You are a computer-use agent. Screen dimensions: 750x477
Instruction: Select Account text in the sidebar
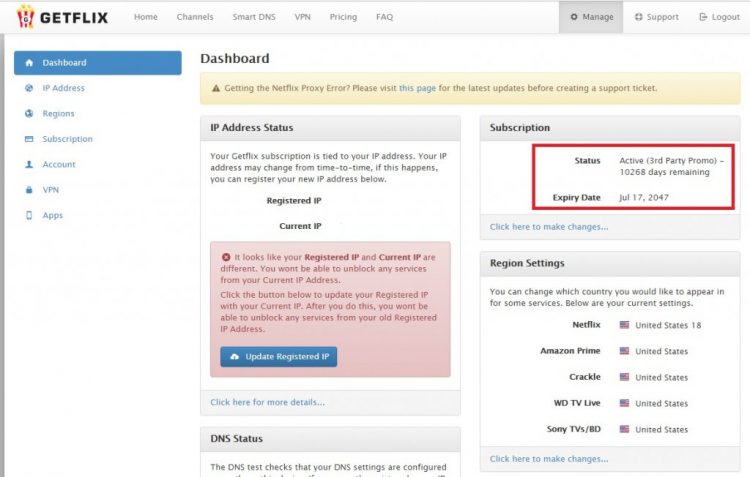[59, 164]
